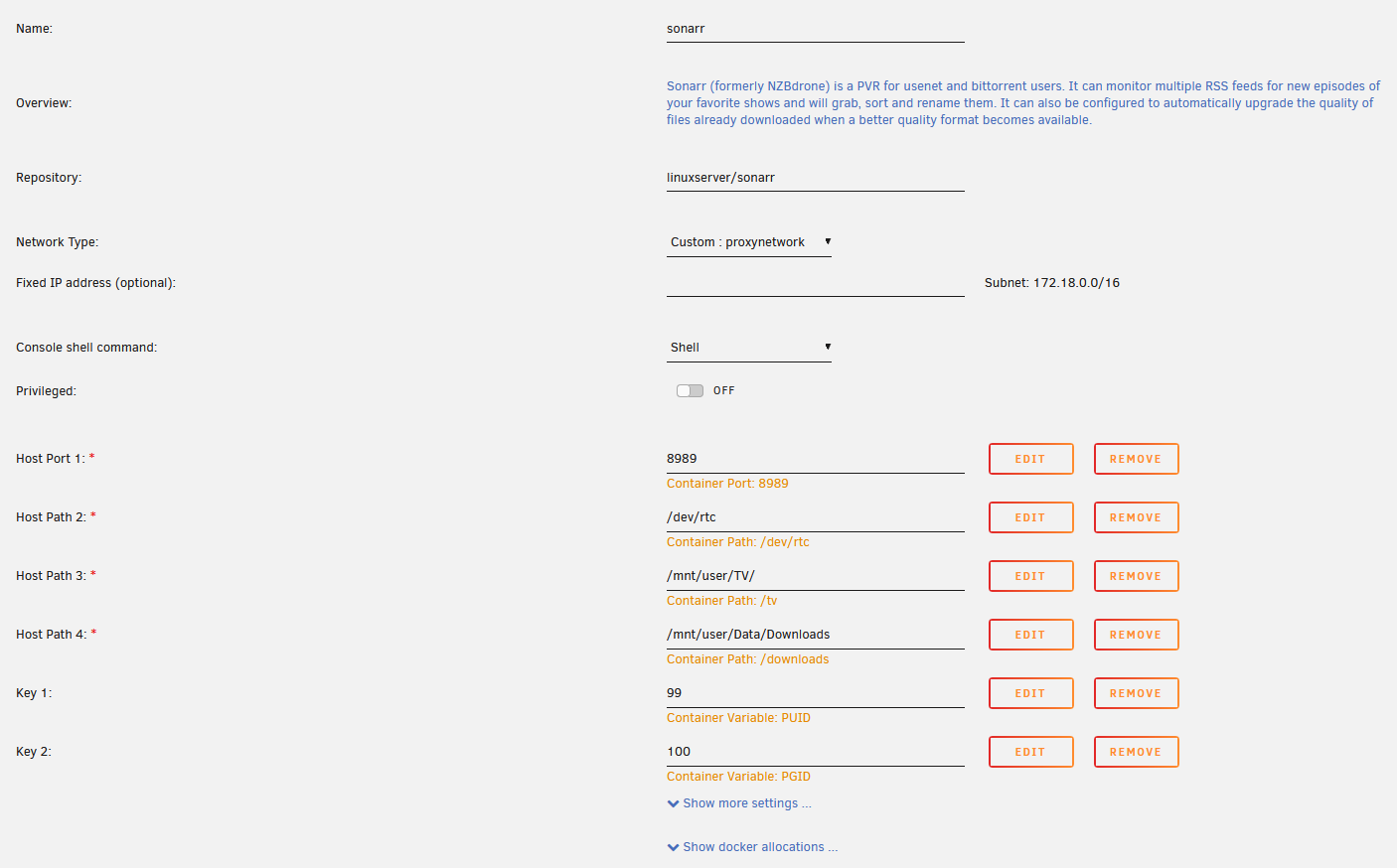
Task: Click the Name input field
Action: [x=816, y=29]
